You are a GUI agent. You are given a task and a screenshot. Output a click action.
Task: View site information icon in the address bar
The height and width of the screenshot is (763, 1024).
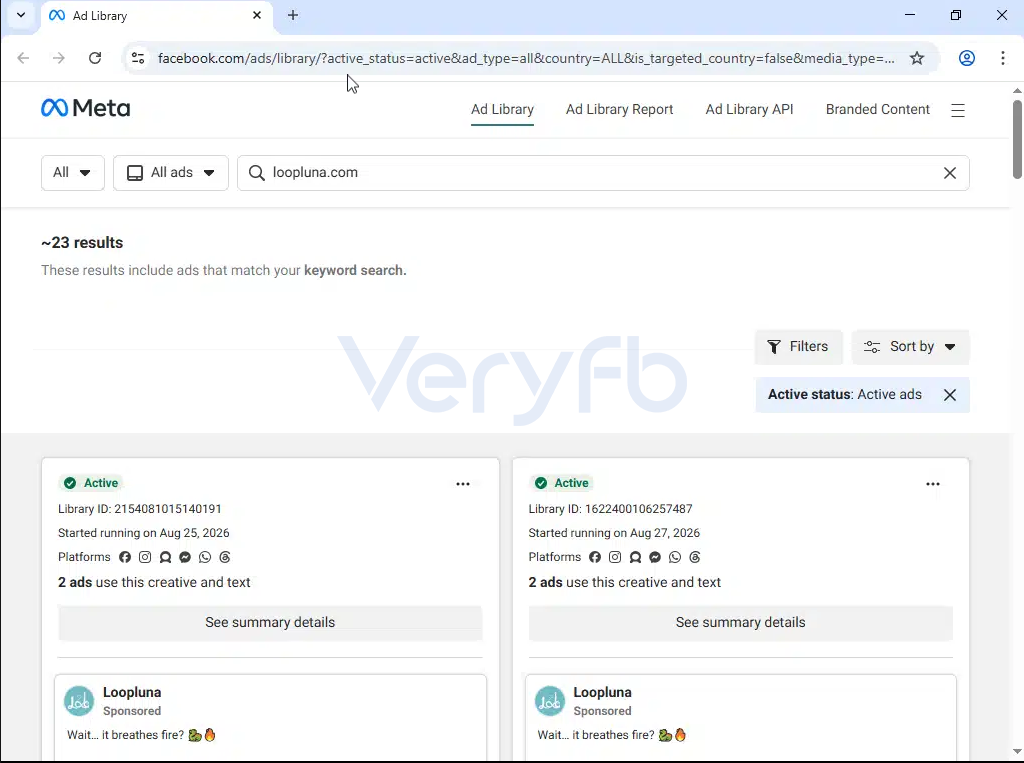tap(138, 58)
